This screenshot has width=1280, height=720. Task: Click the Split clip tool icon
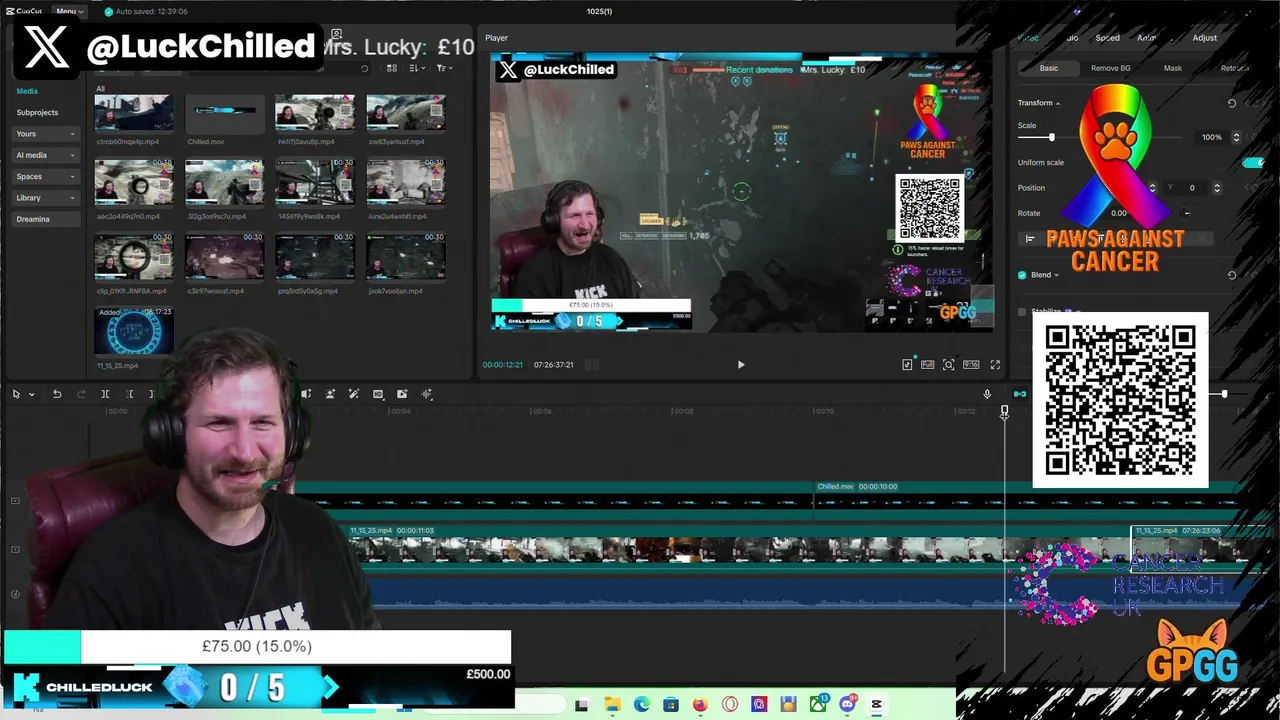pos(105,394)
